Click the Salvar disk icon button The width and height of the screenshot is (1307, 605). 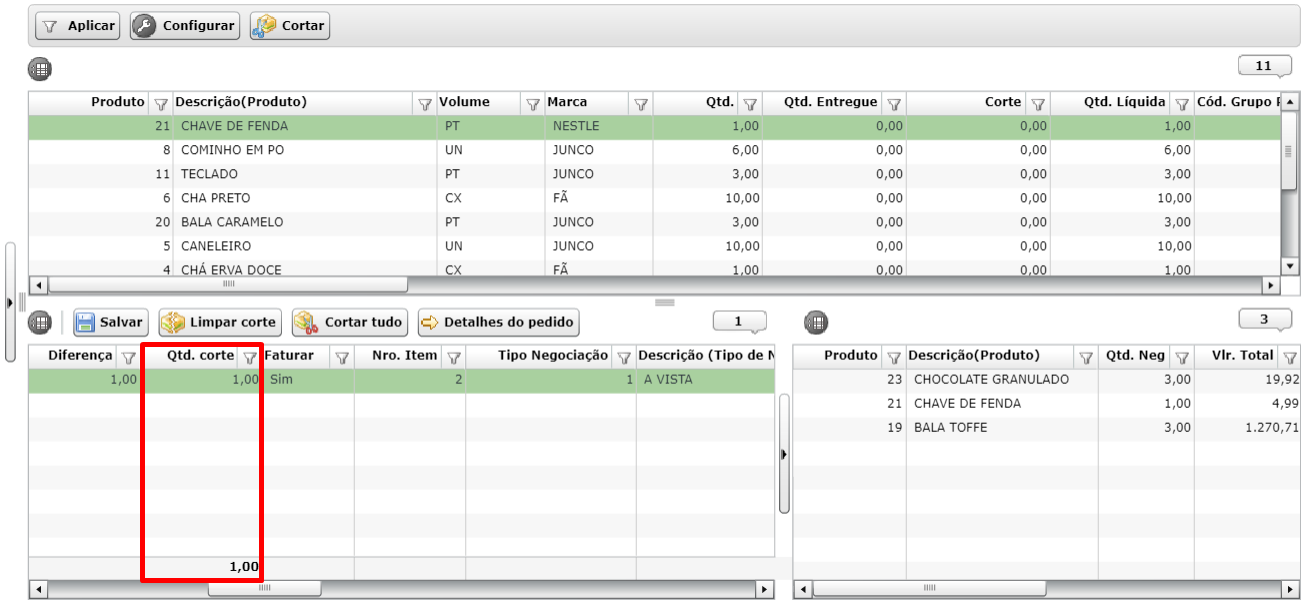click(110, 322)
